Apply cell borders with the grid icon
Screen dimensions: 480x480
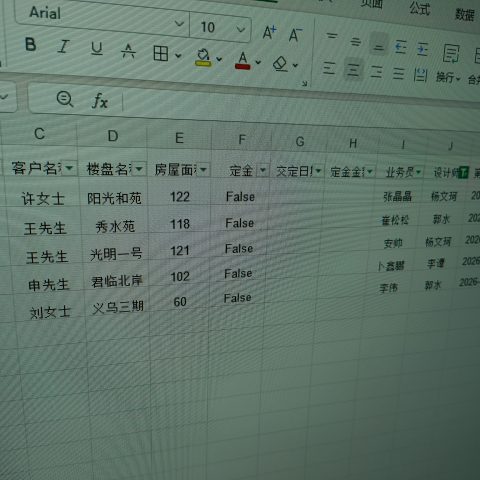[x=160, y=53]
